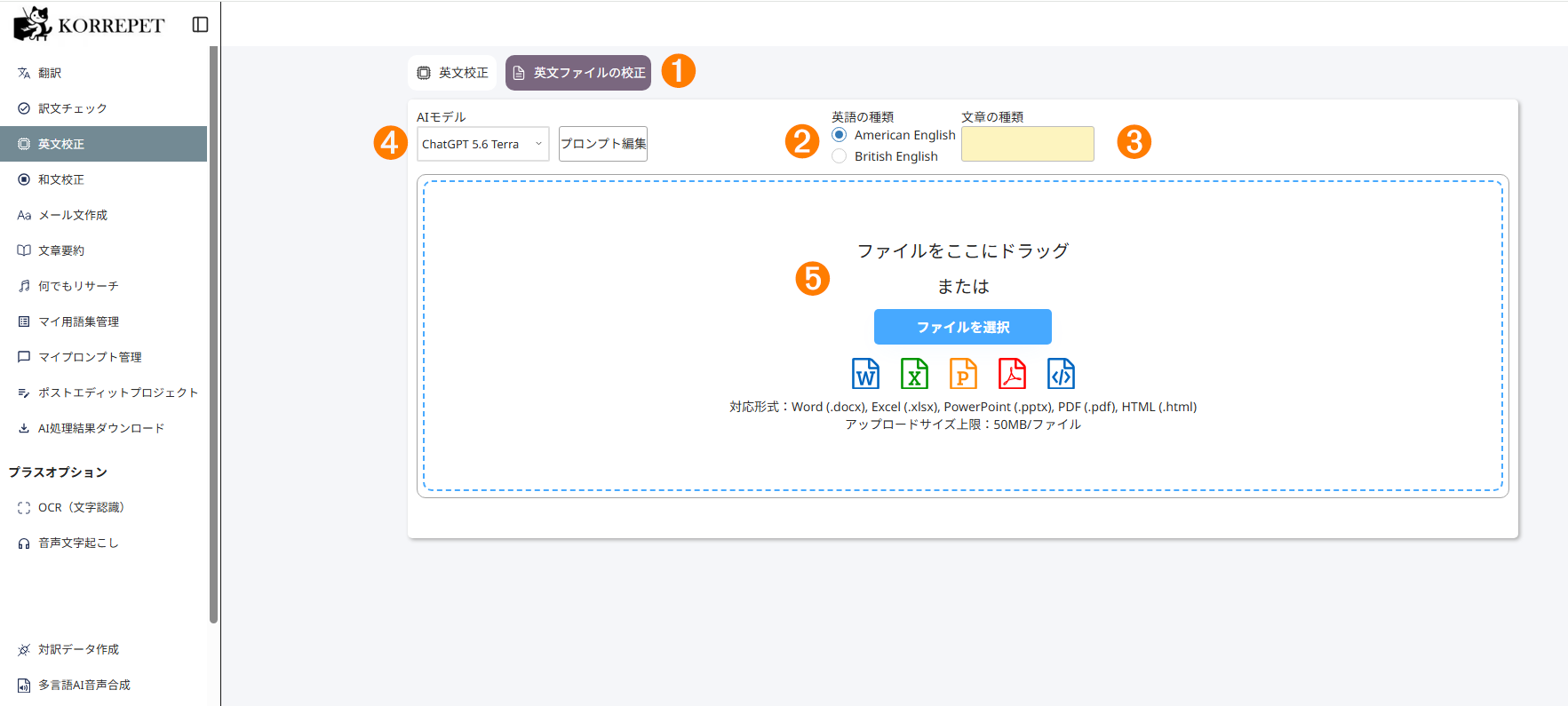Click the 何でもリサーチ music note icon
This screenshot has height=706, width=1568.
(x=24, y=286)
